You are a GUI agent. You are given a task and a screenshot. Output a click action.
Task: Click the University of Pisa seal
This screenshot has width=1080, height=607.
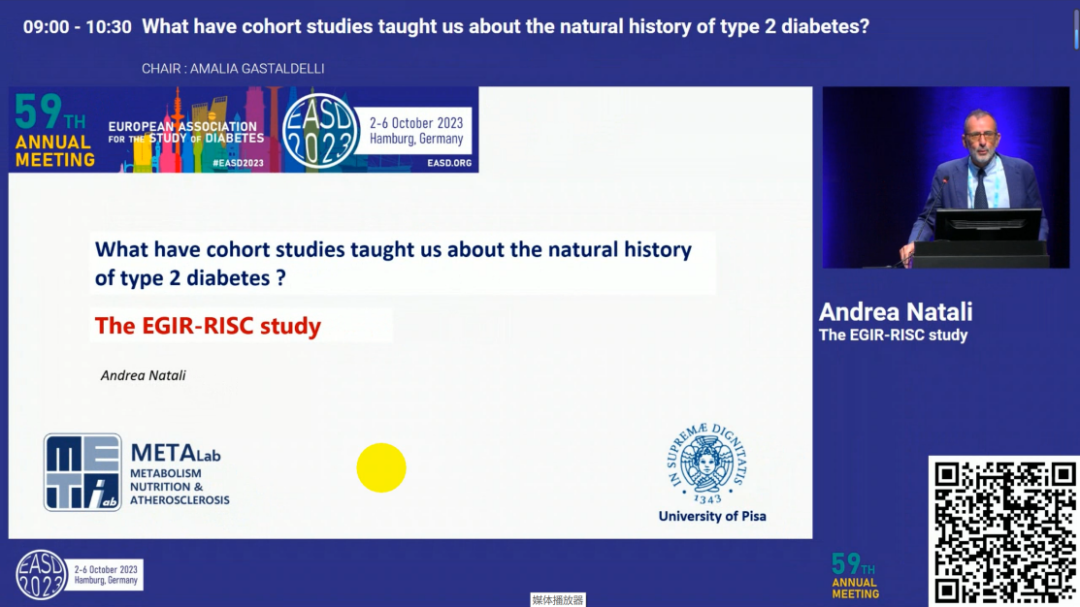[x=707, y=464]
